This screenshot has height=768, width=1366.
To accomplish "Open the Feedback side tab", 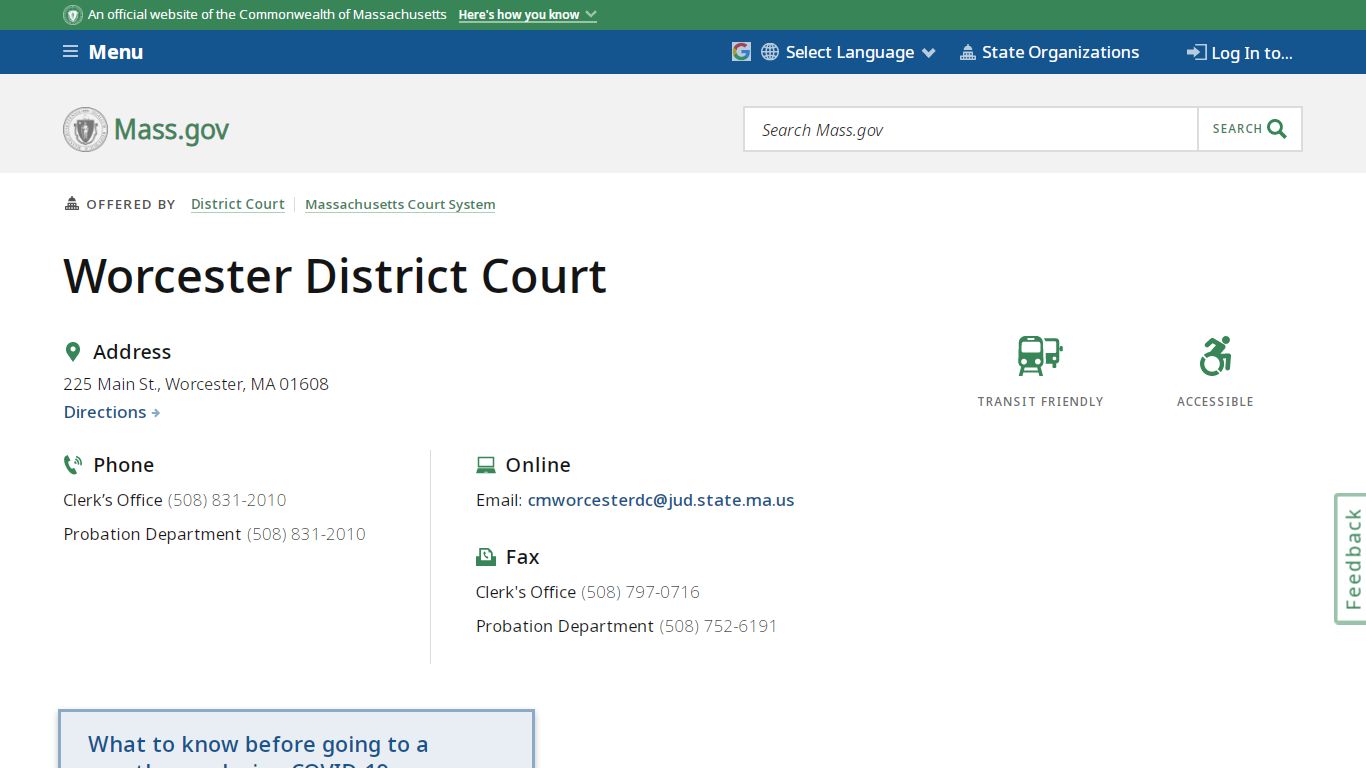I will (1351, 559).
